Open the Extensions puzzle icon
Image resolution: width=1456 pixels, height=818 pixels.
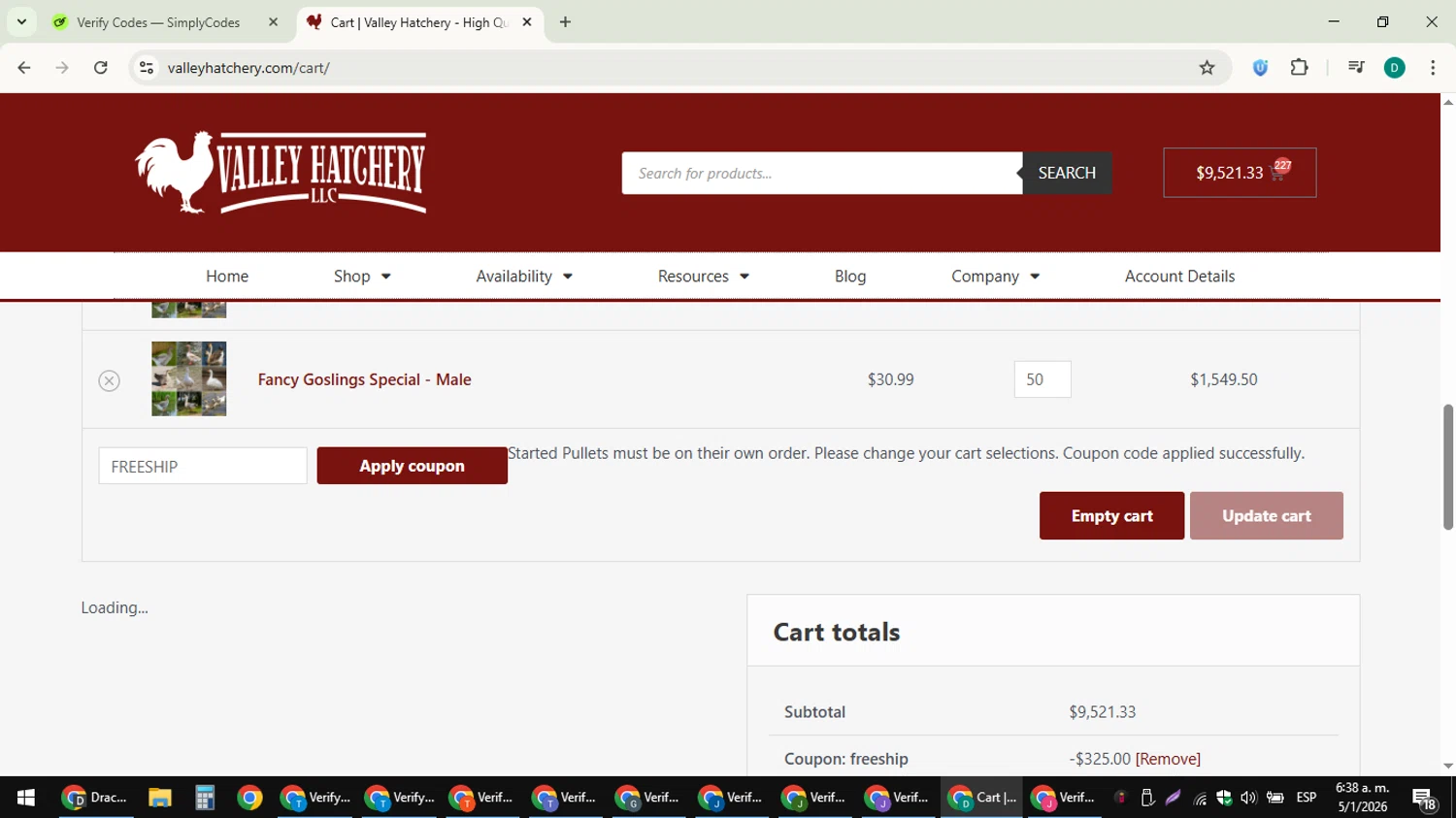click(1299, 68)
